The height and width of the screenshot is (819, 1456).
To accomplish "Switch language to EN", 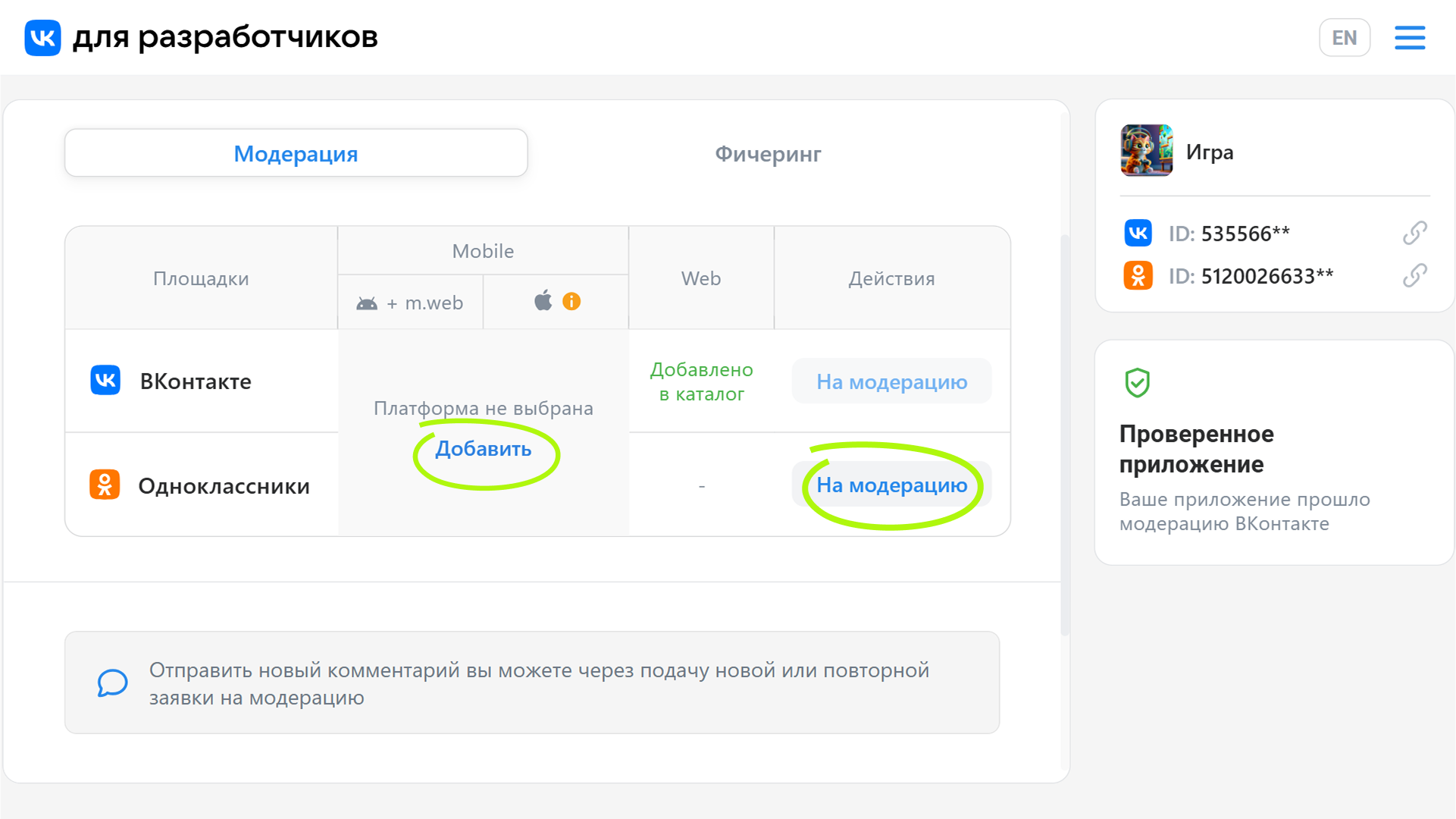I will [1344, 38].
